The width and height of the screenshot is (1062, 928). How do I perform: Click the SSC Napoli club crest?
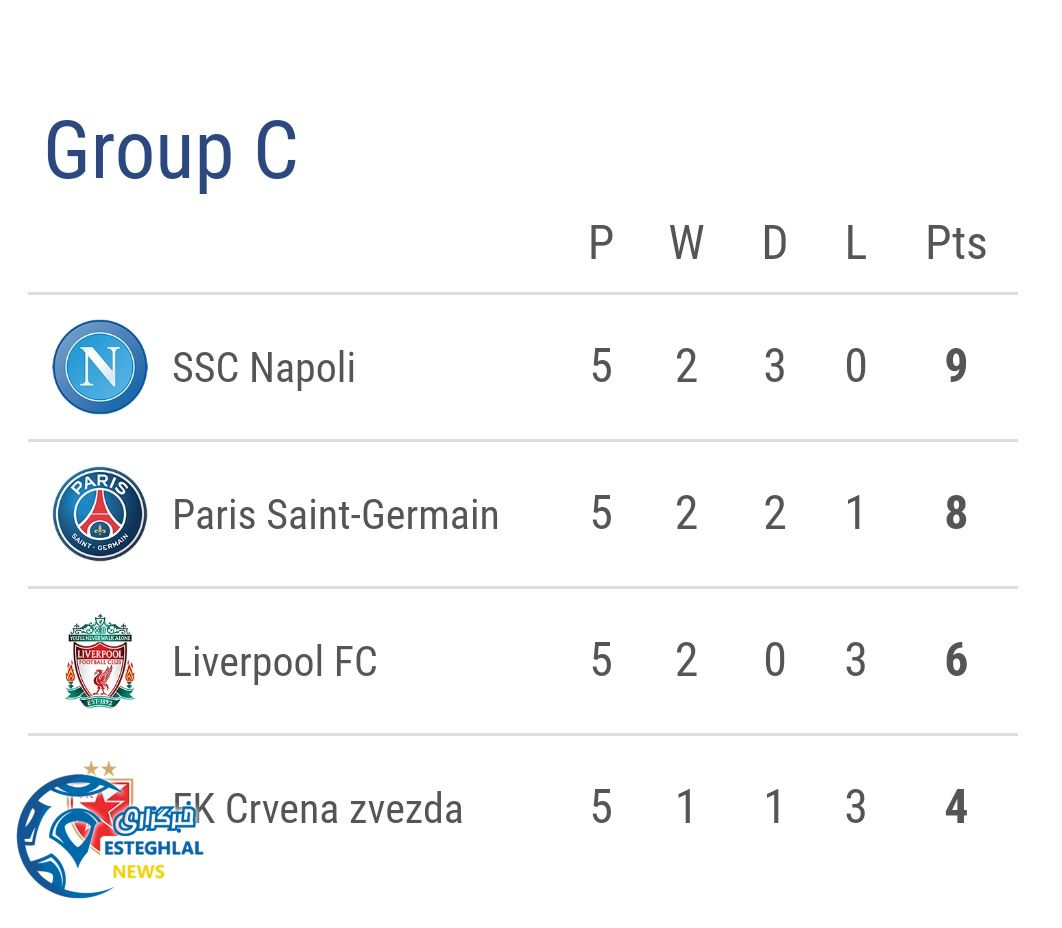[100, 367]
